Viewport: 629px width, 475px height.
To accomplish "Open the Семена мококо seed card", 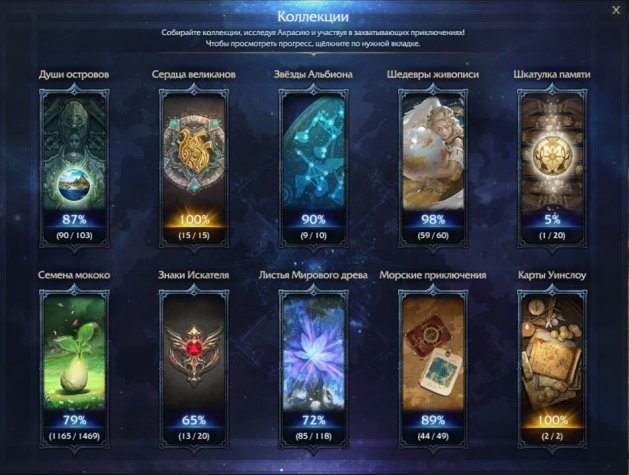I will (x=74, y=369).
